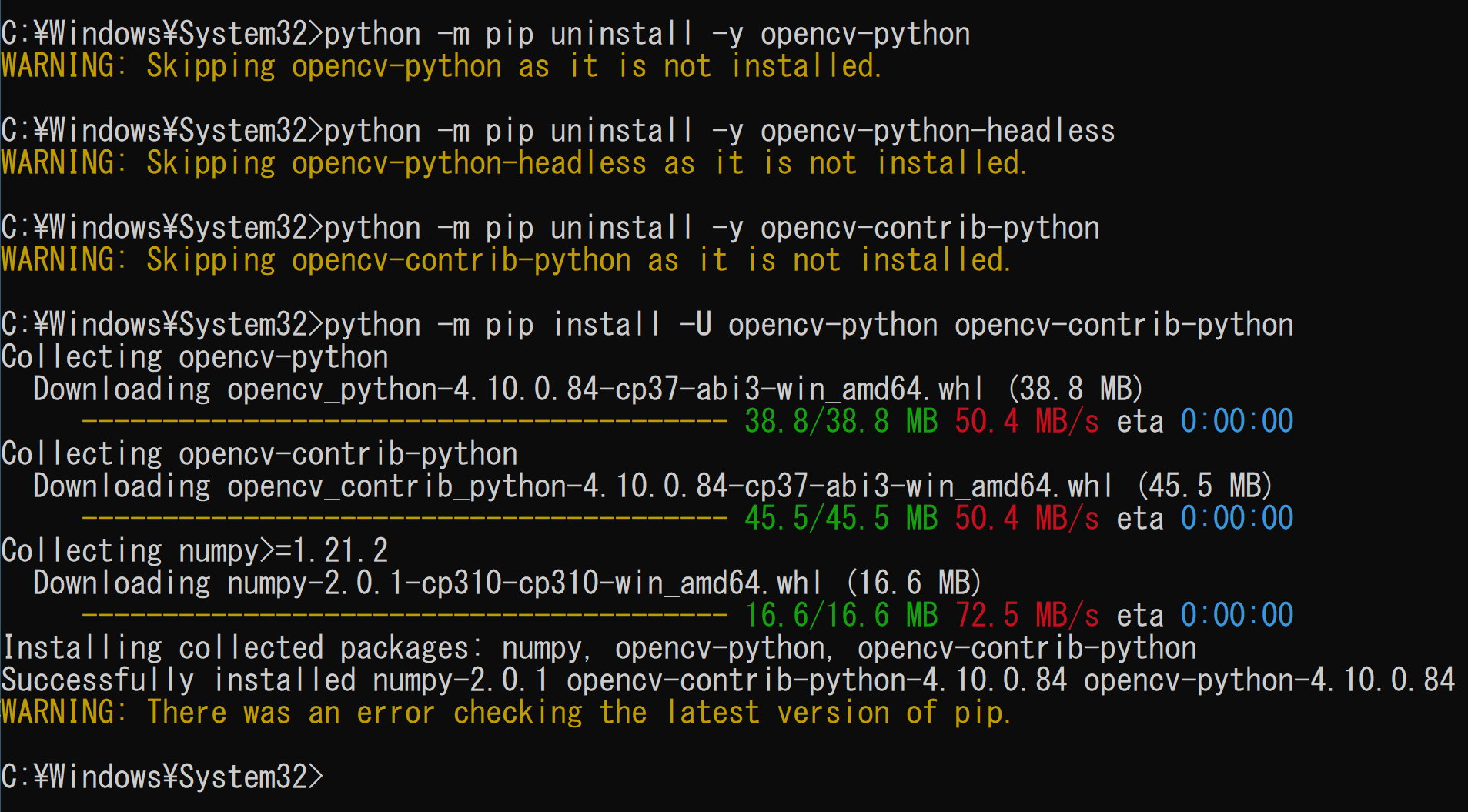Click the progress bar for the opencv_contrib_python download
1468x812 pixels.
point(405,519)
